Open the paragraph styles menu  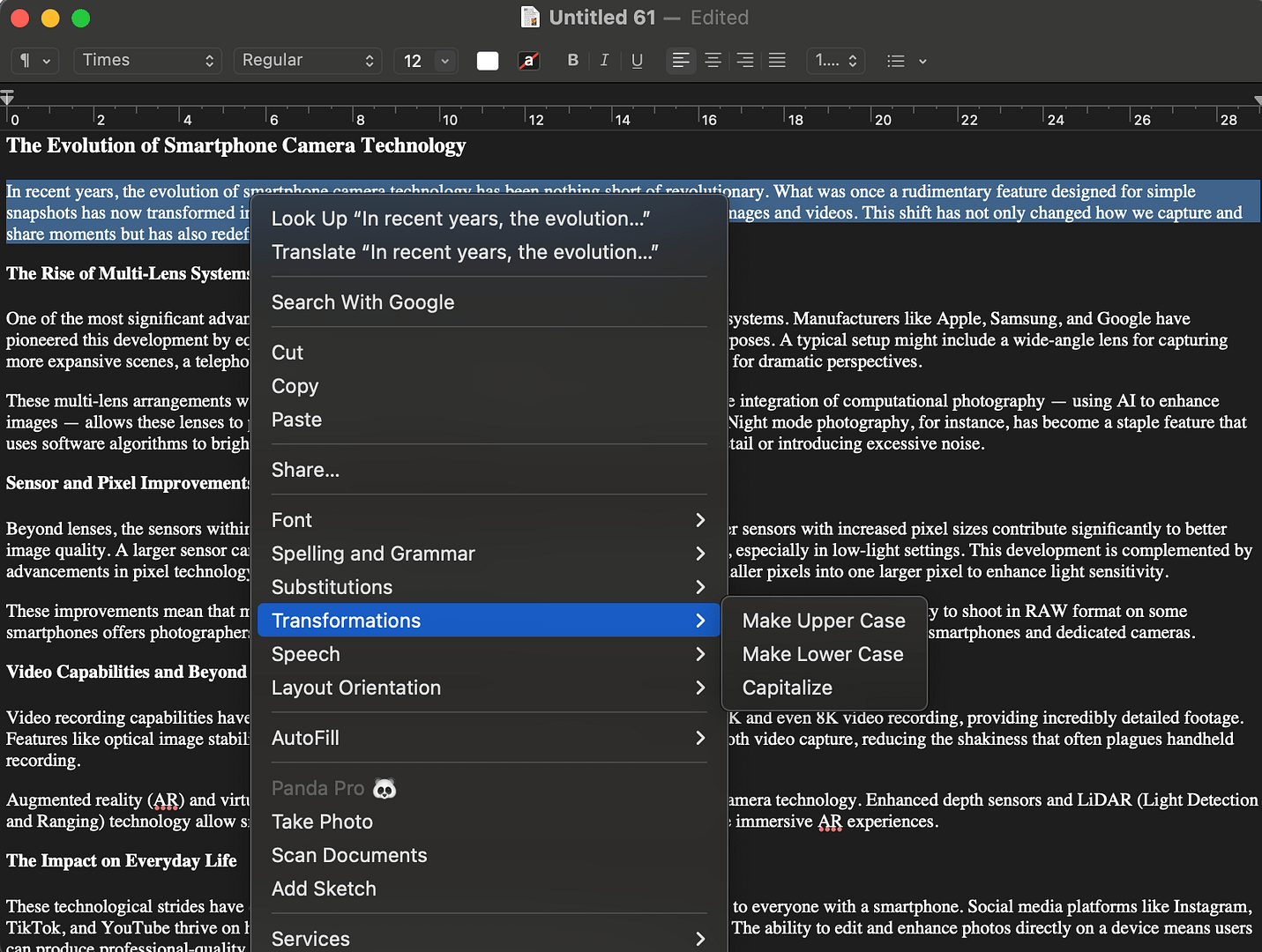(34, 61)
